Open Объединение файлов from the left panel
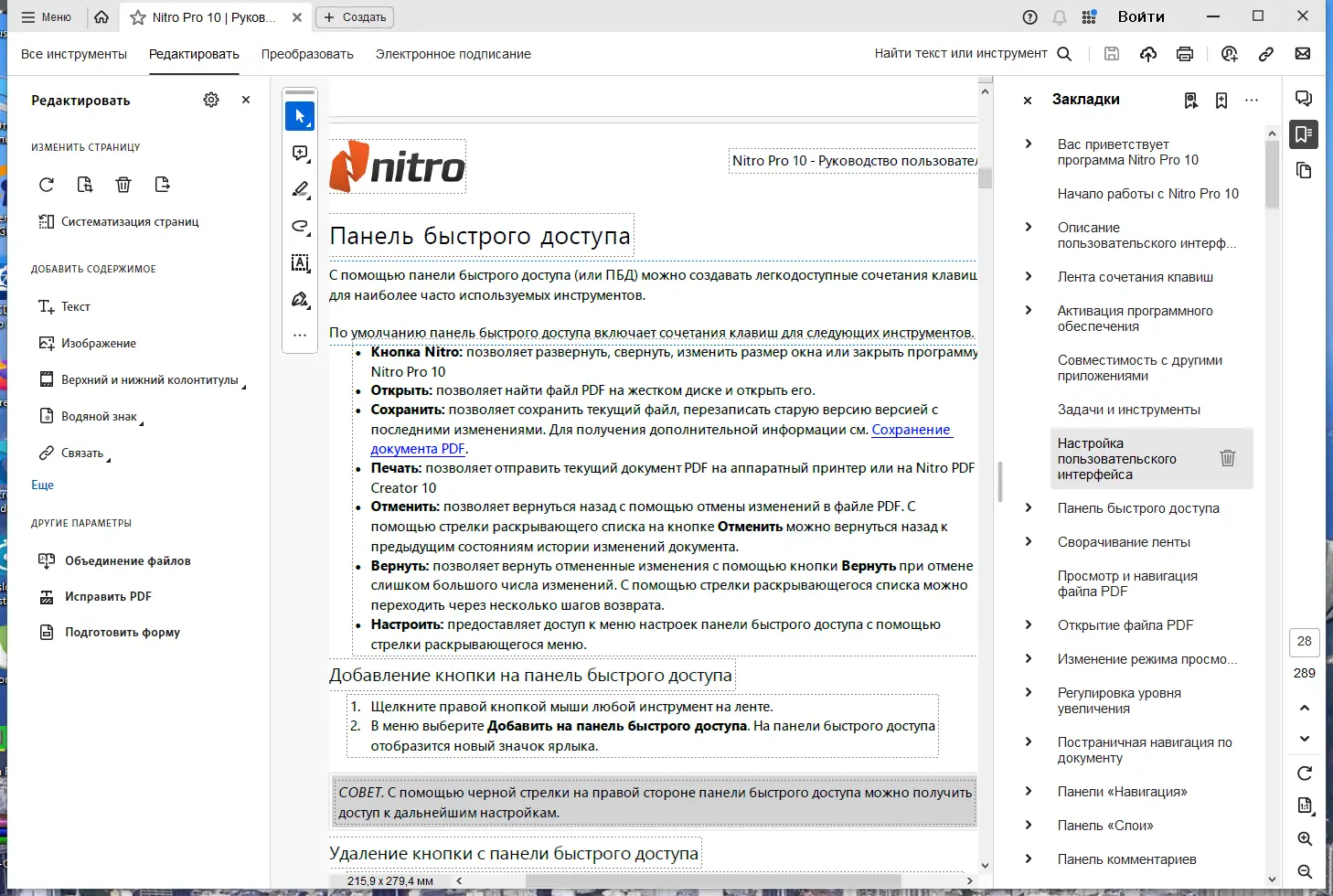This screenshot has height=896, width=1333. point(127,560)
